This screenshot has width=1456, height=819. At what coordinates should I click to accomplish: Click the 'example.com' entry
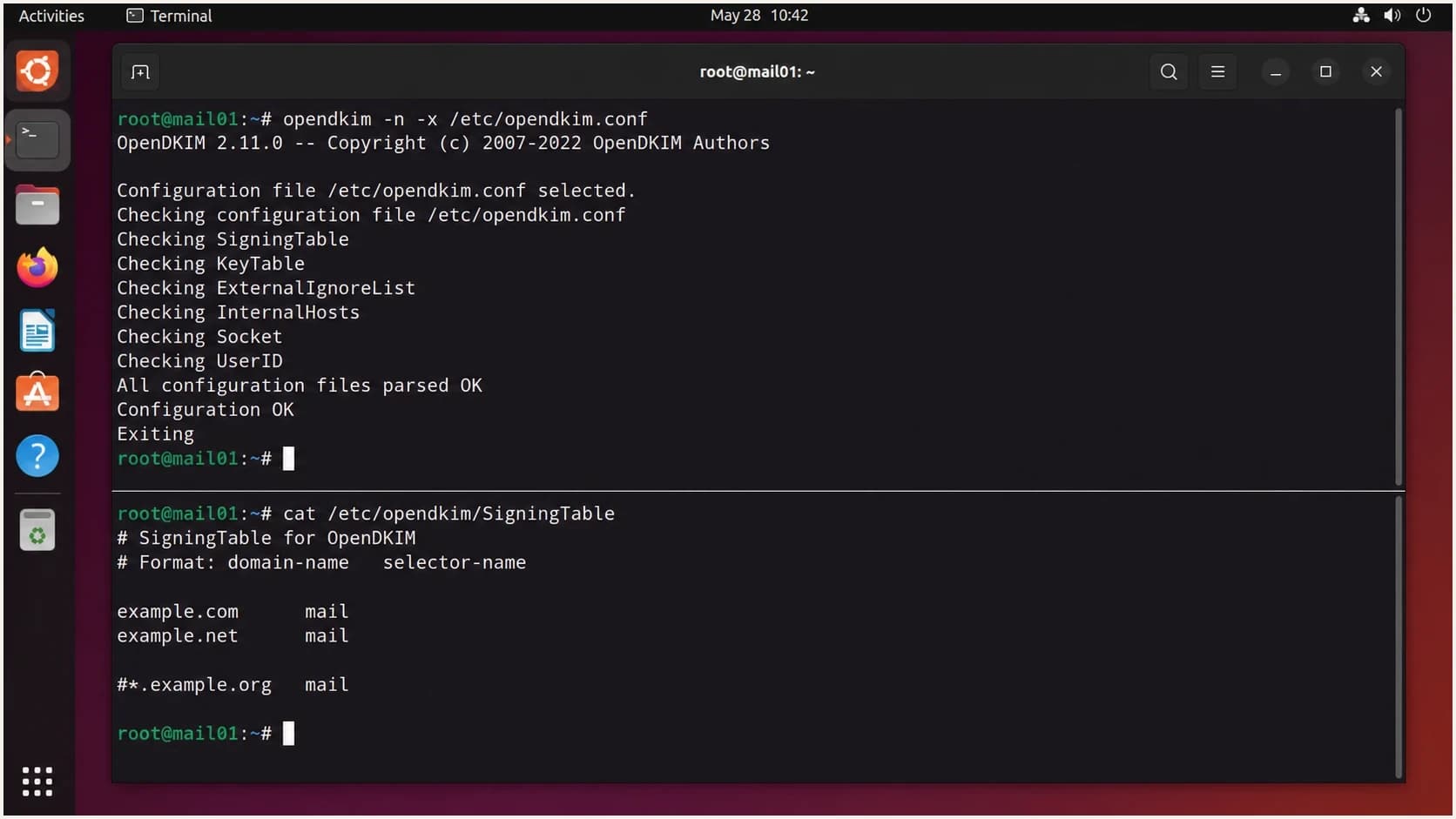[178, 612]
